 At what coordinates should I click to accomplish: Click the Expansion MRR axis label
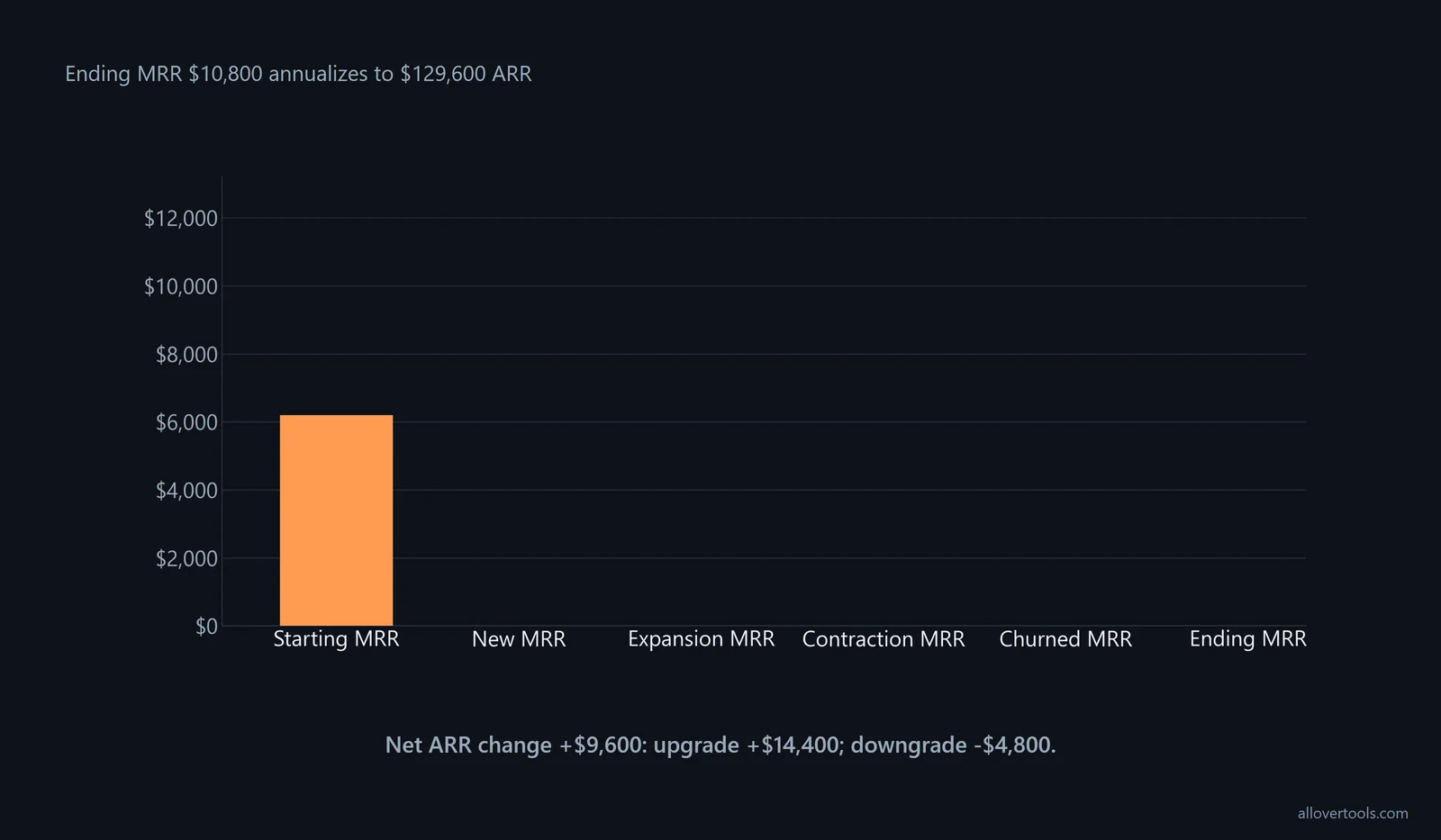701,639
